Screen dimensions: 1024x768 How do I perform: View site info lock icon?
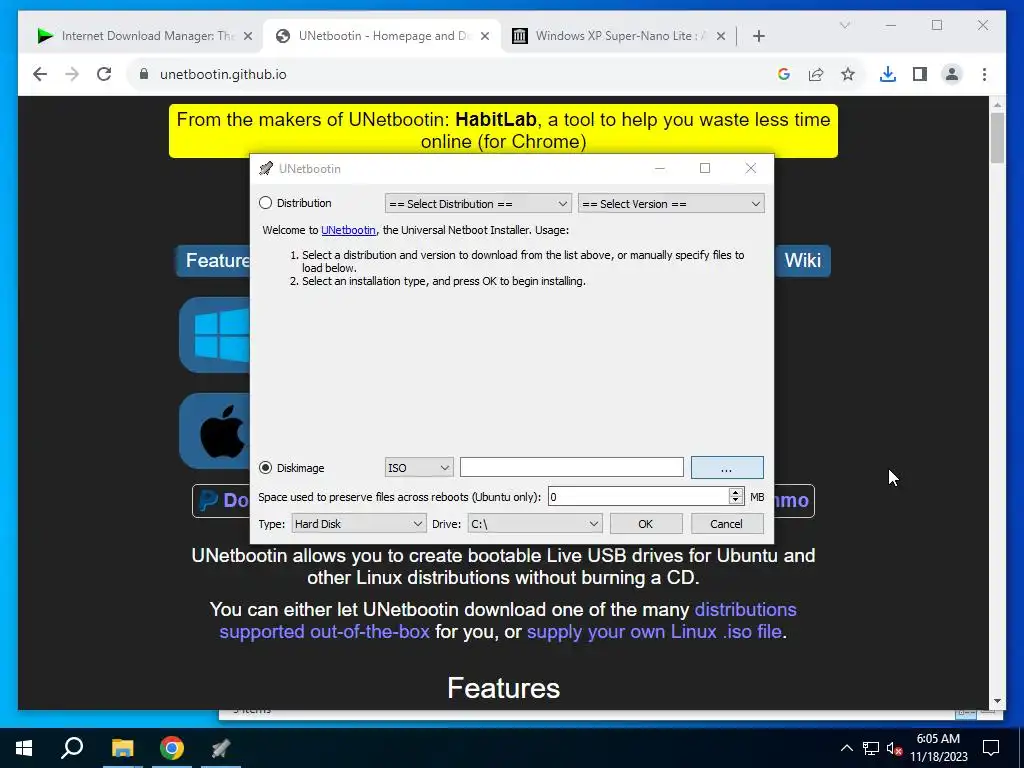coord(144,74)
